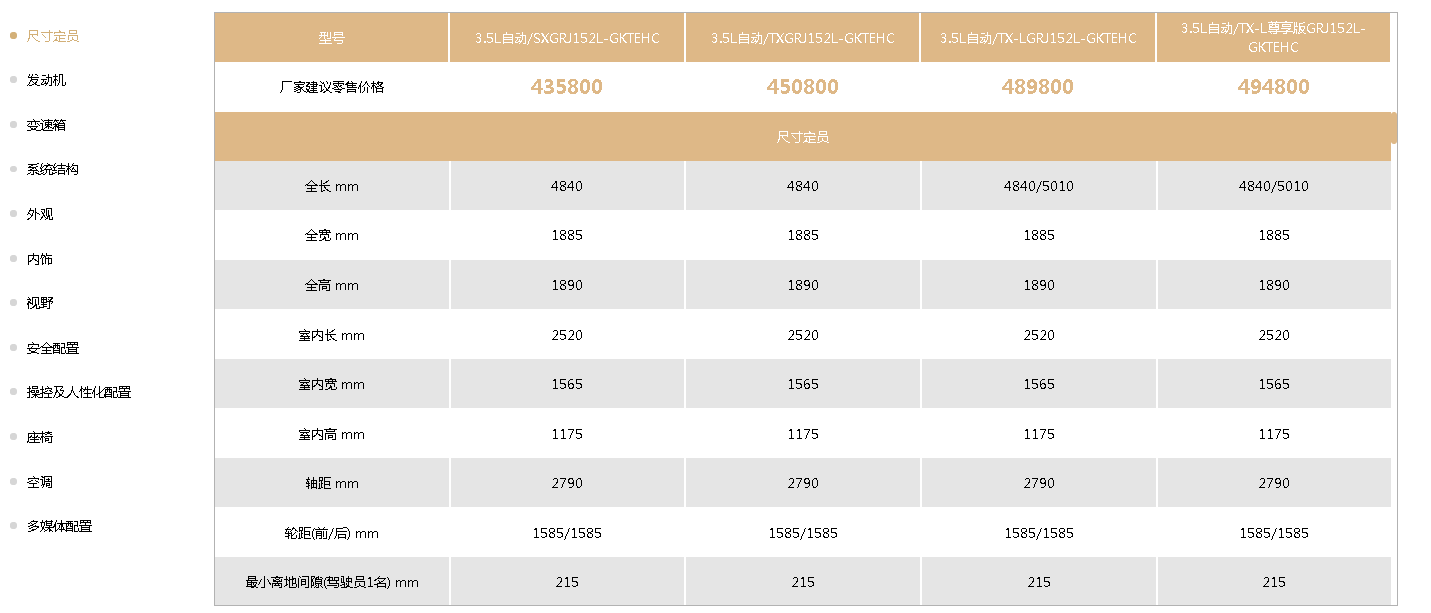1431x613 pixels.
Task: Open the 空调 section
Action: (x=40, y=482)
